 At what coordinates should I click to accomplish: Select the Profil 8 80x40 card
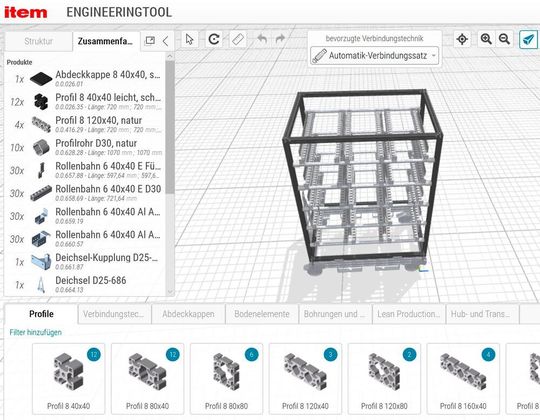[147, 379]
